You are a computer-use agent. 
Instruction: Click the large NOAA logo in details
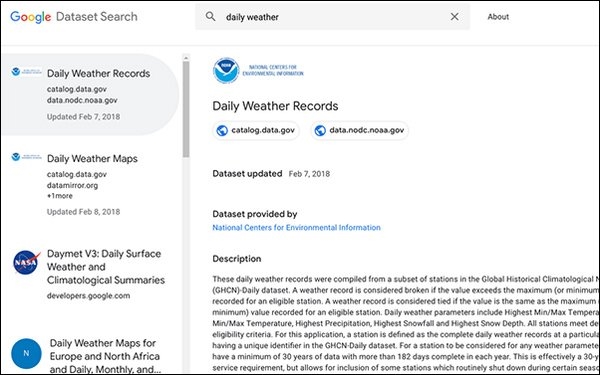point(258,70)
